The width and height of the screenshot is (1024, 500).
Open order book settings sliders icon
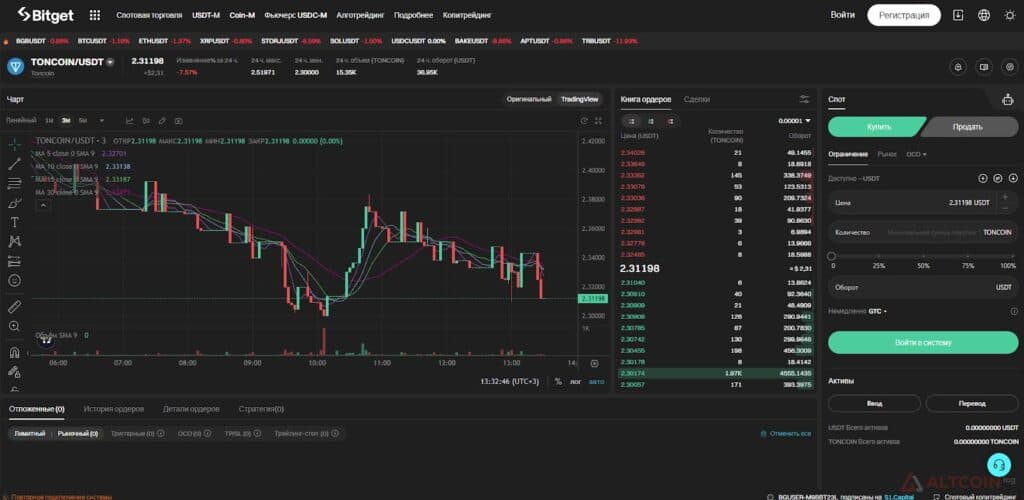(804, 99)
